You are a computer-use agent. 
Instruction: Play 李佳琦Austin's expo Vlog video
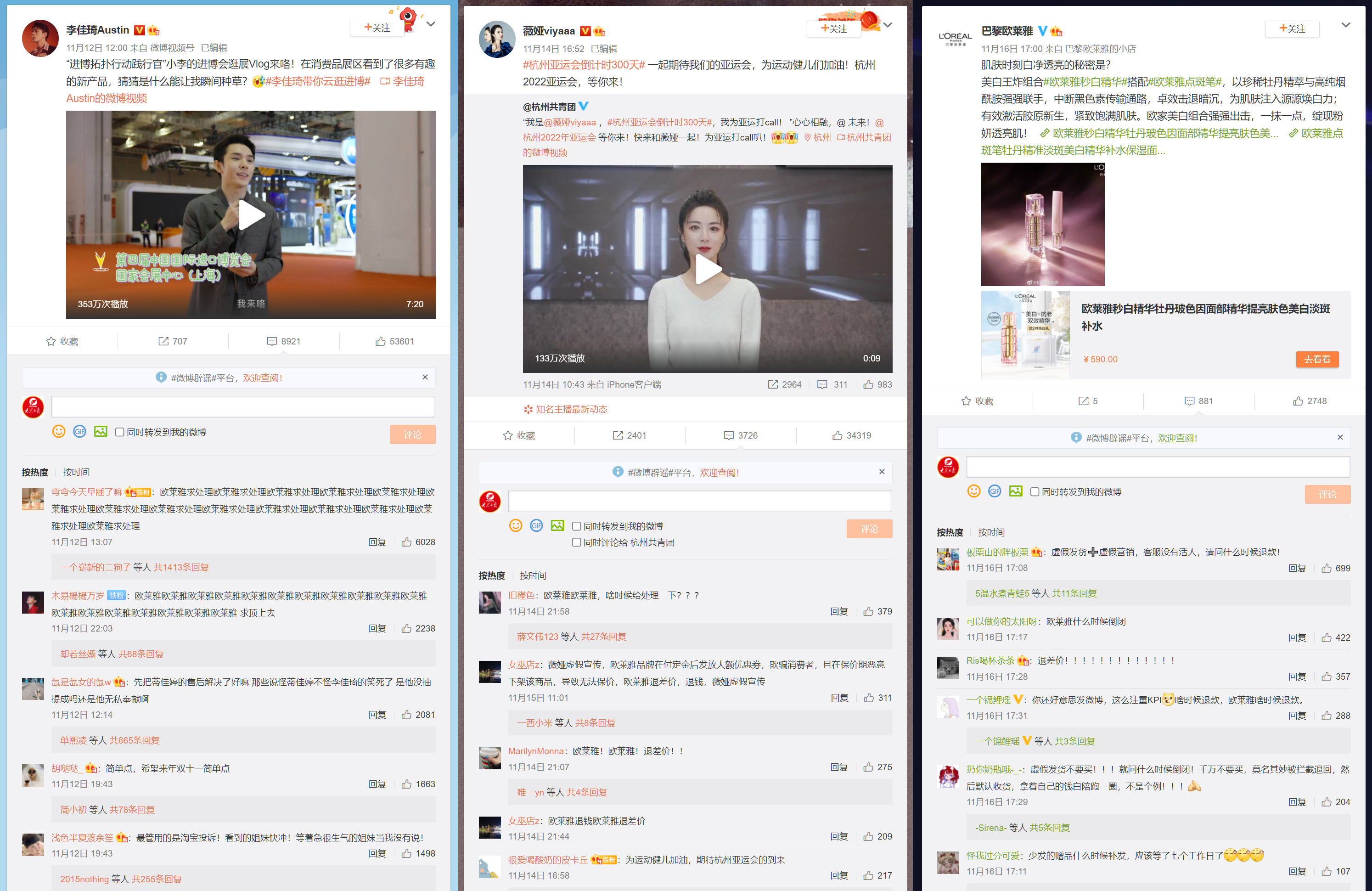251,215
